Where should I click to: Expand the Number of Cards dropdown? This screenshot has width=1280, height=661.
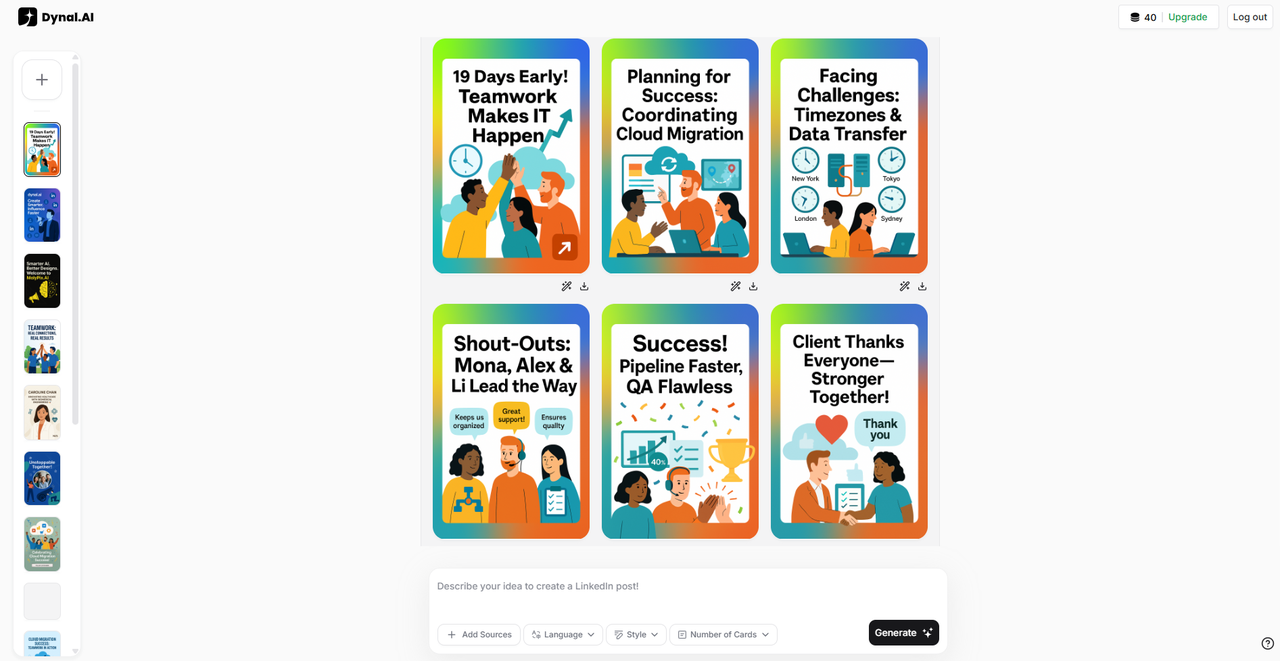pyautogui.click(x=723, y=634)
